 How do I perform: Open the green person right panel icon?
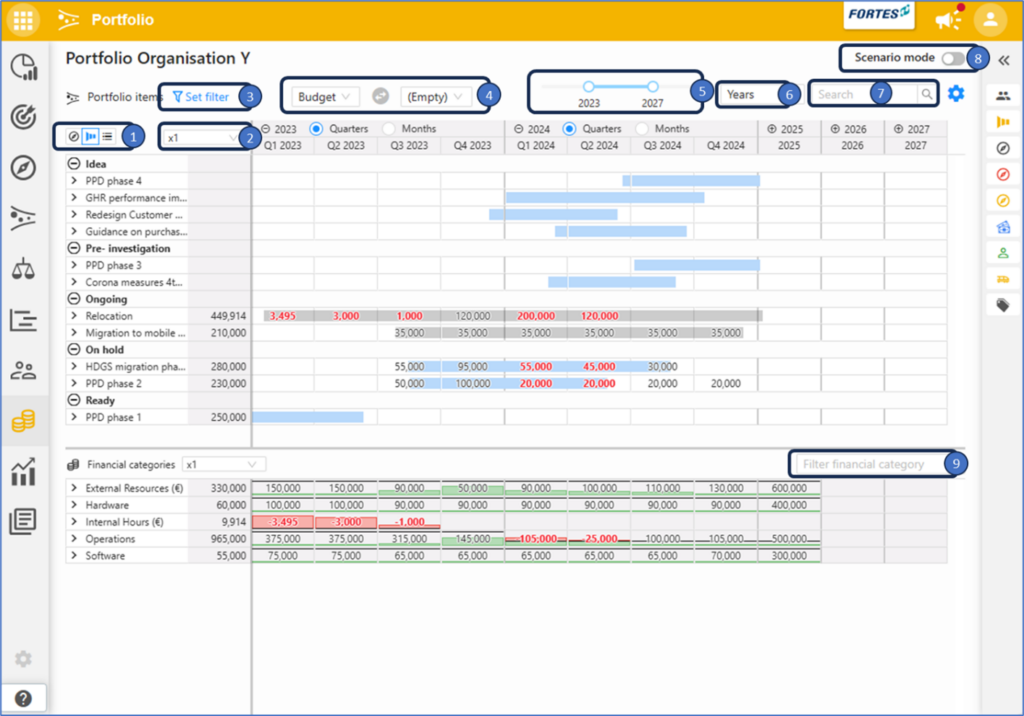(x=1003, y=253)
